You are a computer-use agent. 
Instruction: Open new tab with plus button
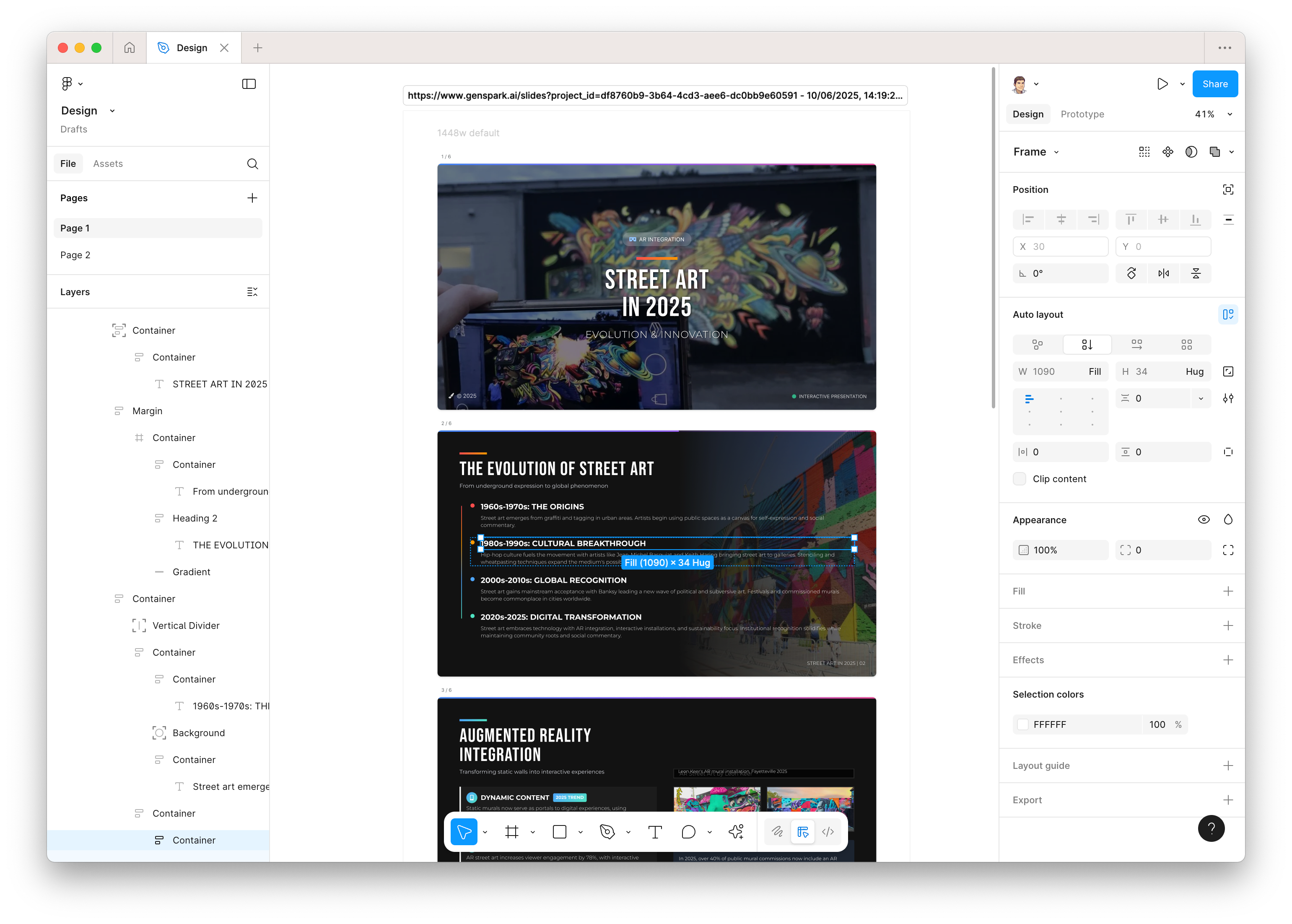tap(258, 48)
